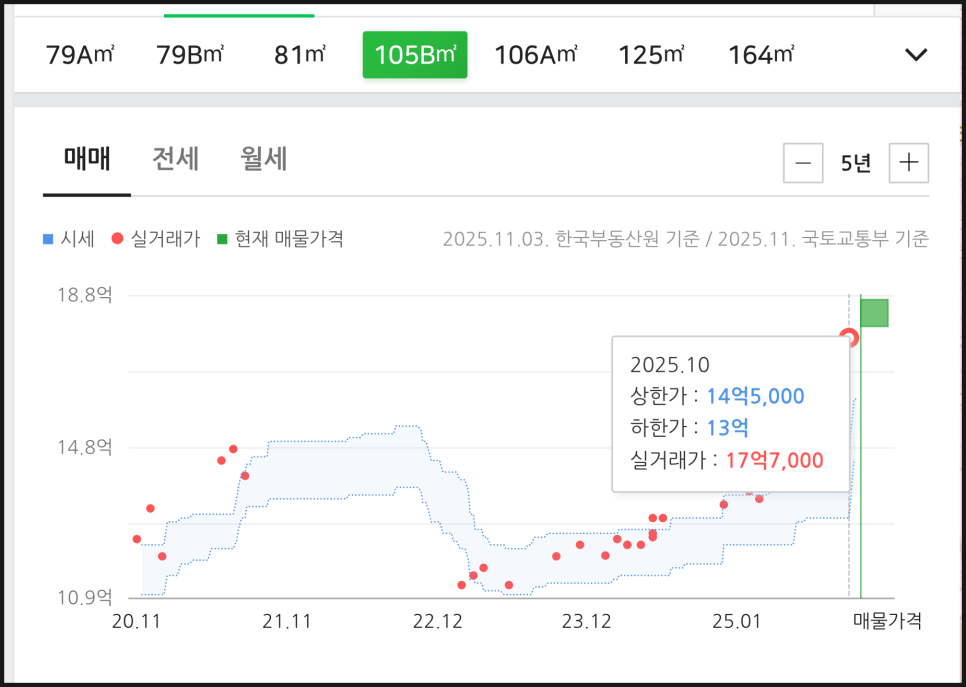Click the 매물가격 axis label

click(x=887, y=621)
